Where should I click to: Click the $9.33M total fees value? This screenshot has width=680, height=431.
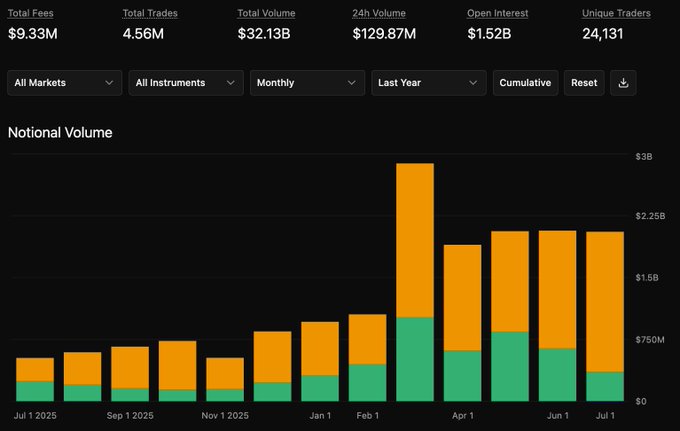tap(33, 34)
